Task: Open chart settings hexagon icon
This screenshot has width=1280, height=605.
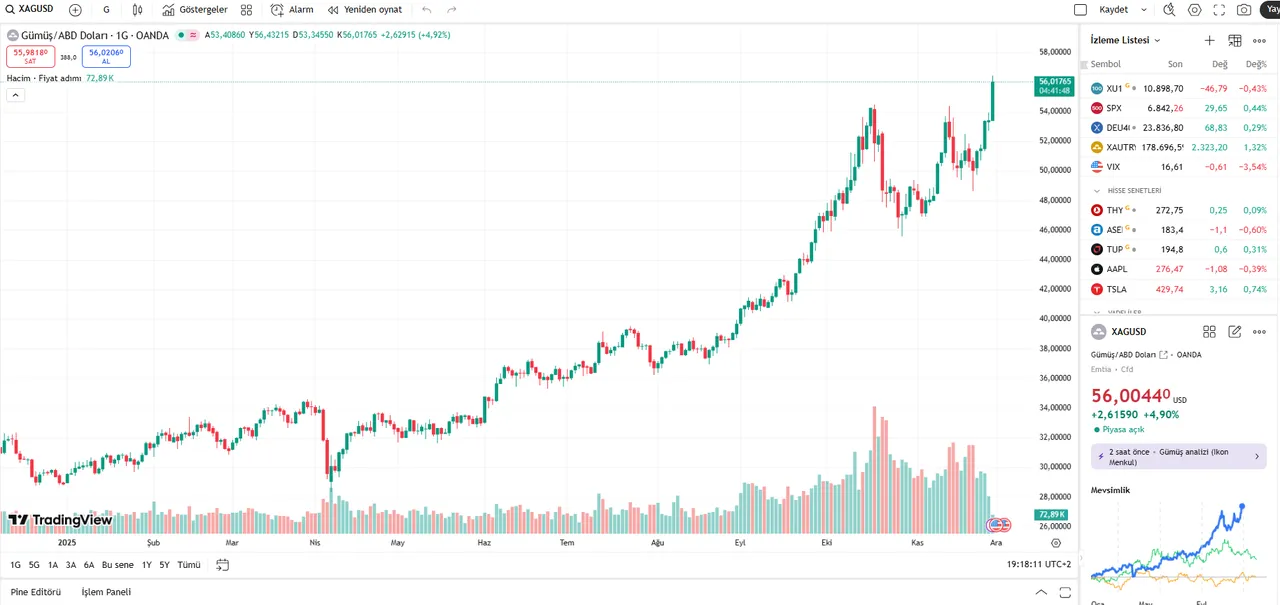Action: pyautogui.click(x=1194, y=10)
